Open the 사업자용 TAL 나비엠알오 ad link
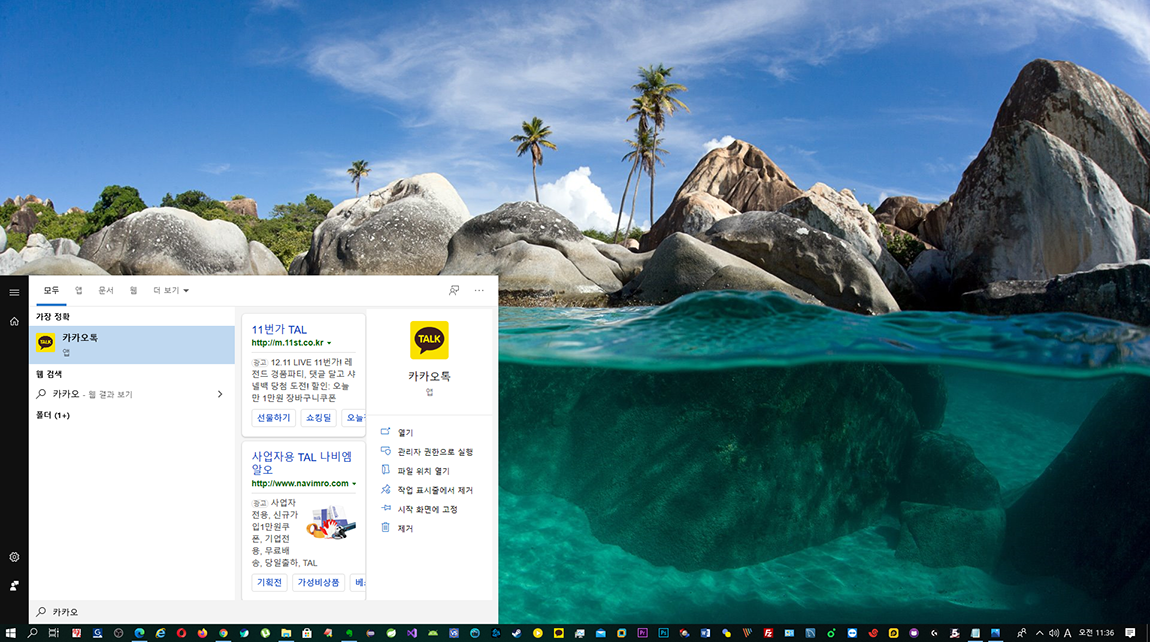This screenshot has height=642, width=1150. click(x=301, y=463)
